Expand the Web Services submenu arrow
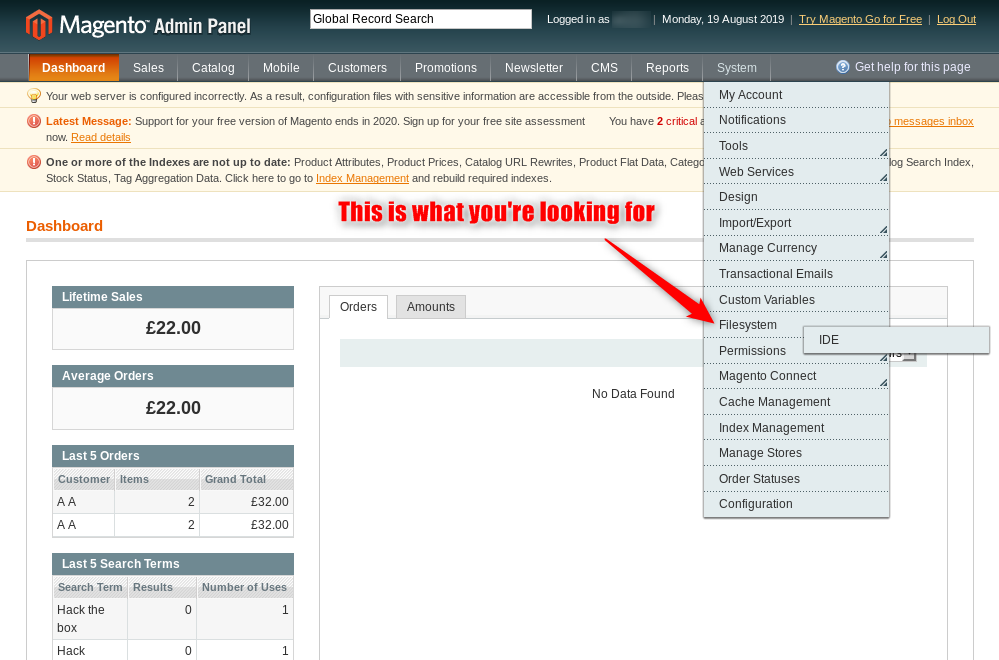The image size is (999, 660). [x=883, y=178]
